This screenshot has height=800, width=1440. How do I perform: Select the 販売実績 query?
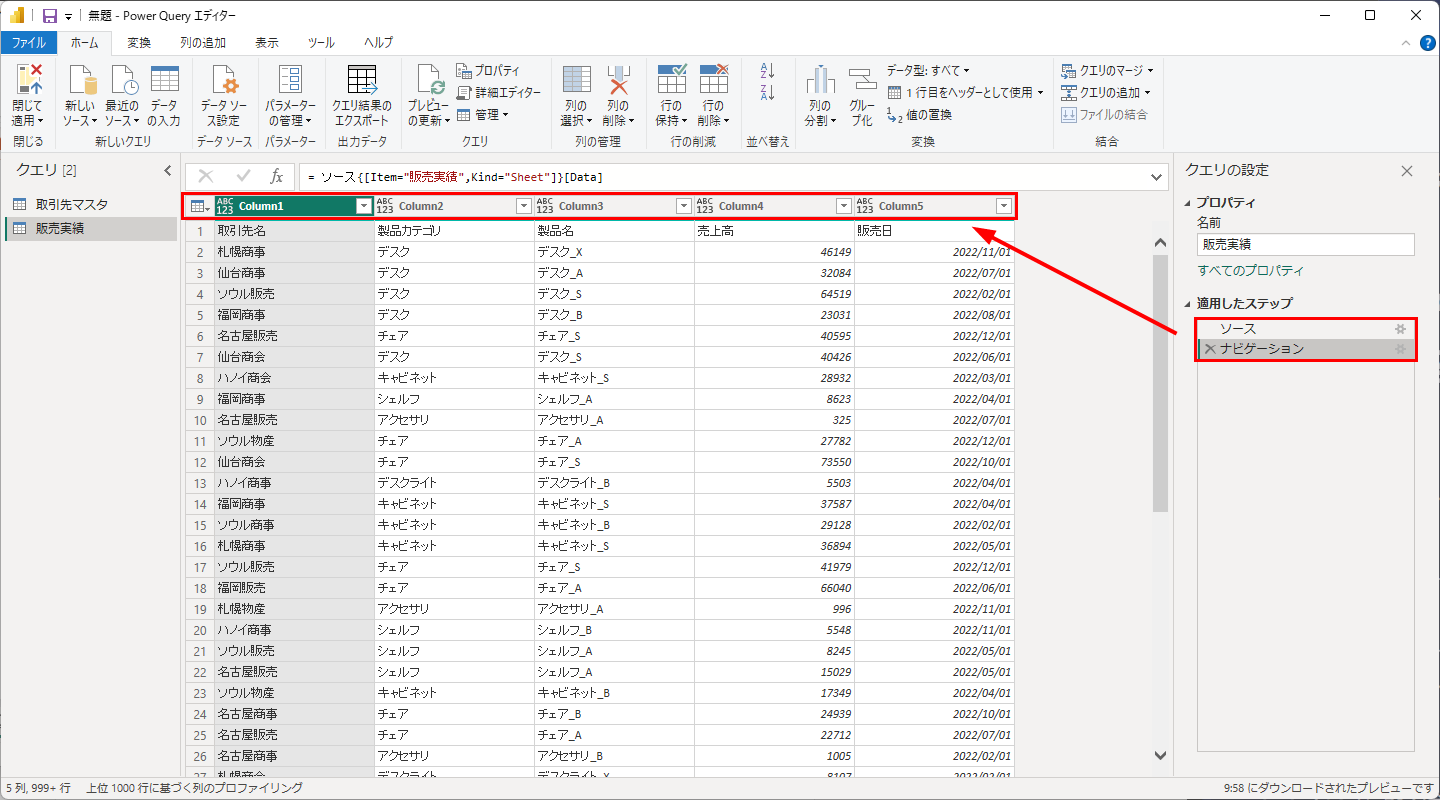tap(90, 228)
